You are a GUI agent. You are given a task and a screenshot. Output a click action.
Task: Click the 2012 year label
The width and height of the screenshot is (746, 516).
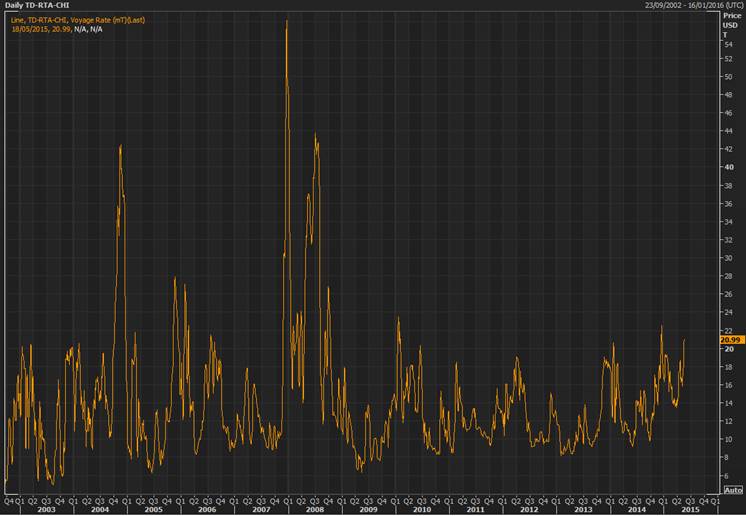pyautogui.click(x=529, y=510)
